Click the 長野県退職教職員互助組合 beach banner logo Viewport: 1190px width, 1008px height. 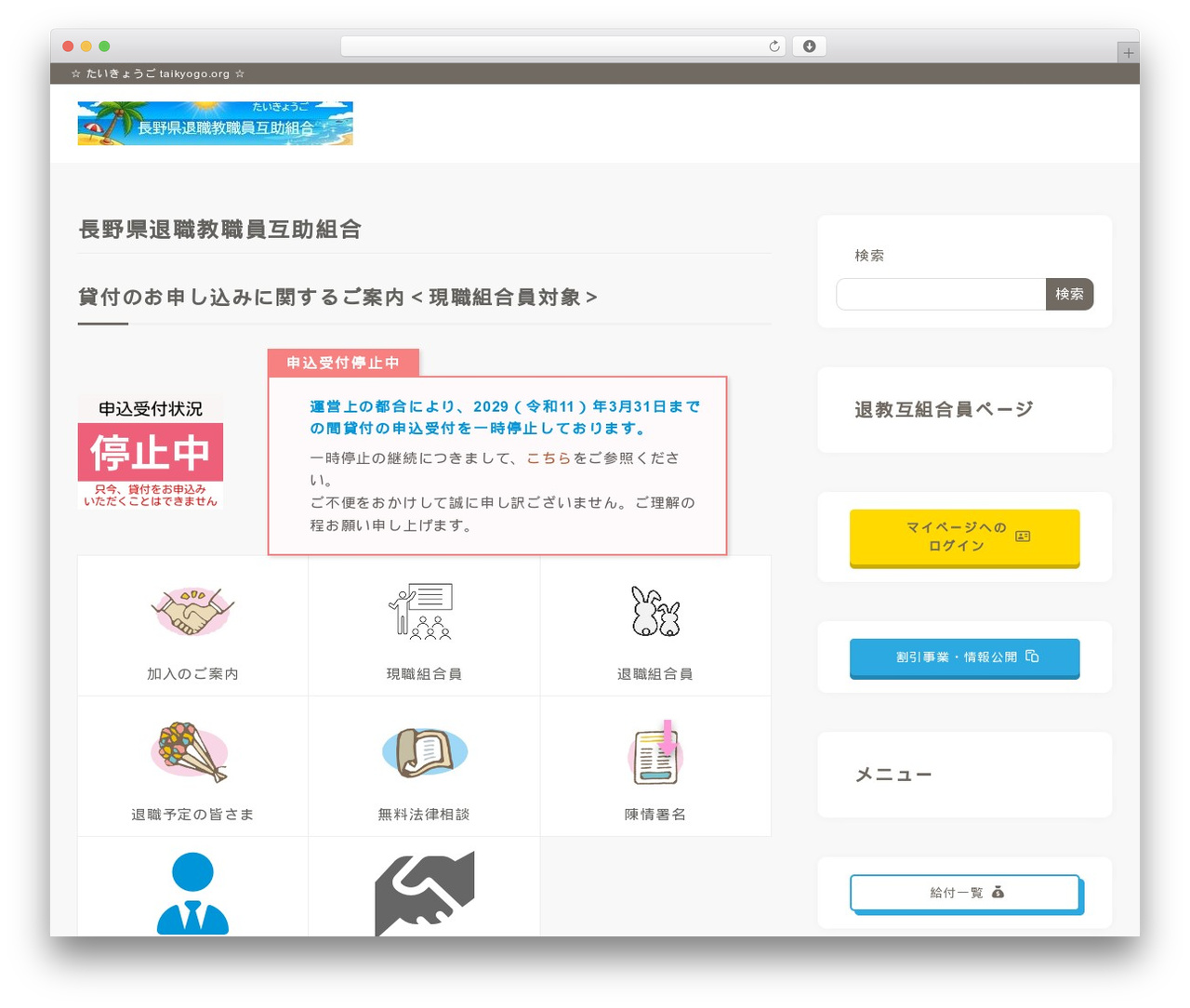tap(215, 124)
